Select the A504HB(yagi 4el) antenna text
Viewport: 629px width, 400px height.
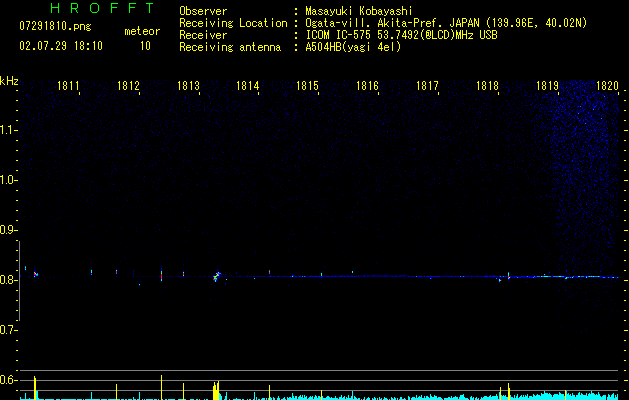(x=353, y=47)
